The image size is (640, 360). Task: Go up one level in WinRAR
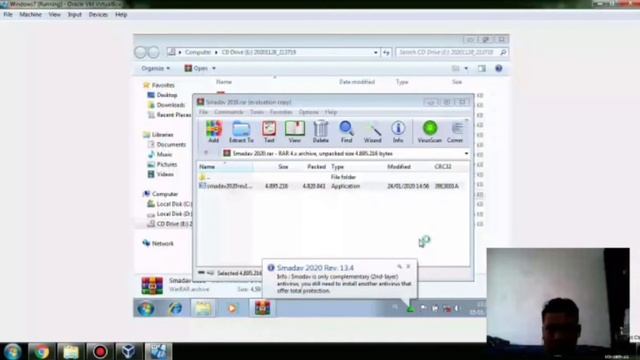pyautogui.click(x=206, y=153)
